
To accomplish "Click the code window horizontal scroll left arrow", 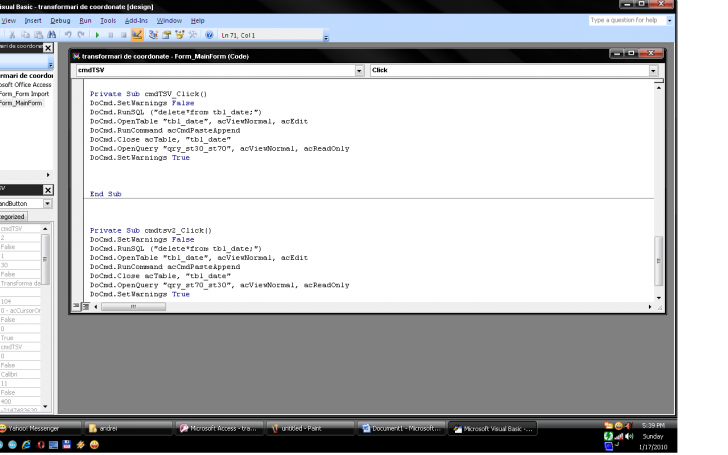I will point(96,306).
